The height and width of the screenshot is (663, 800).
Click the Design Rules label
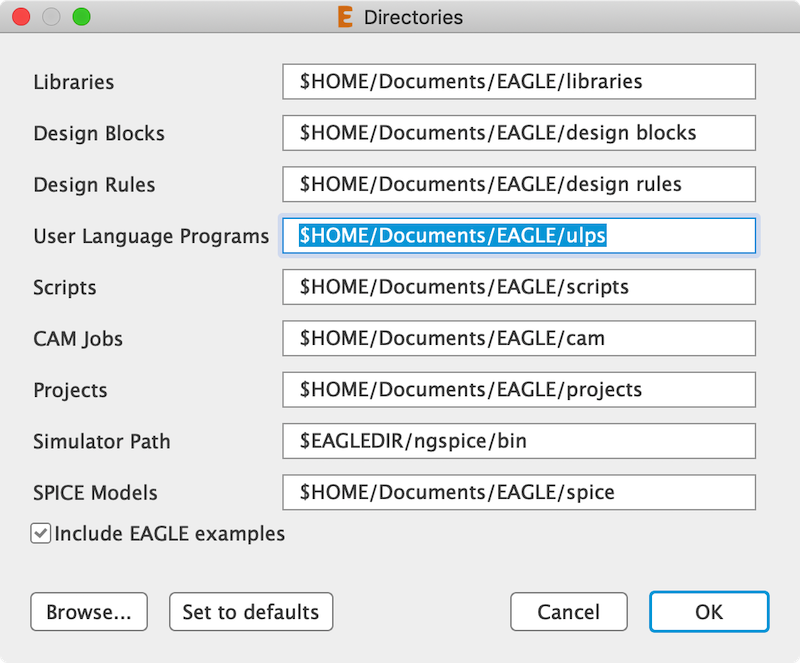click(94, 185)
